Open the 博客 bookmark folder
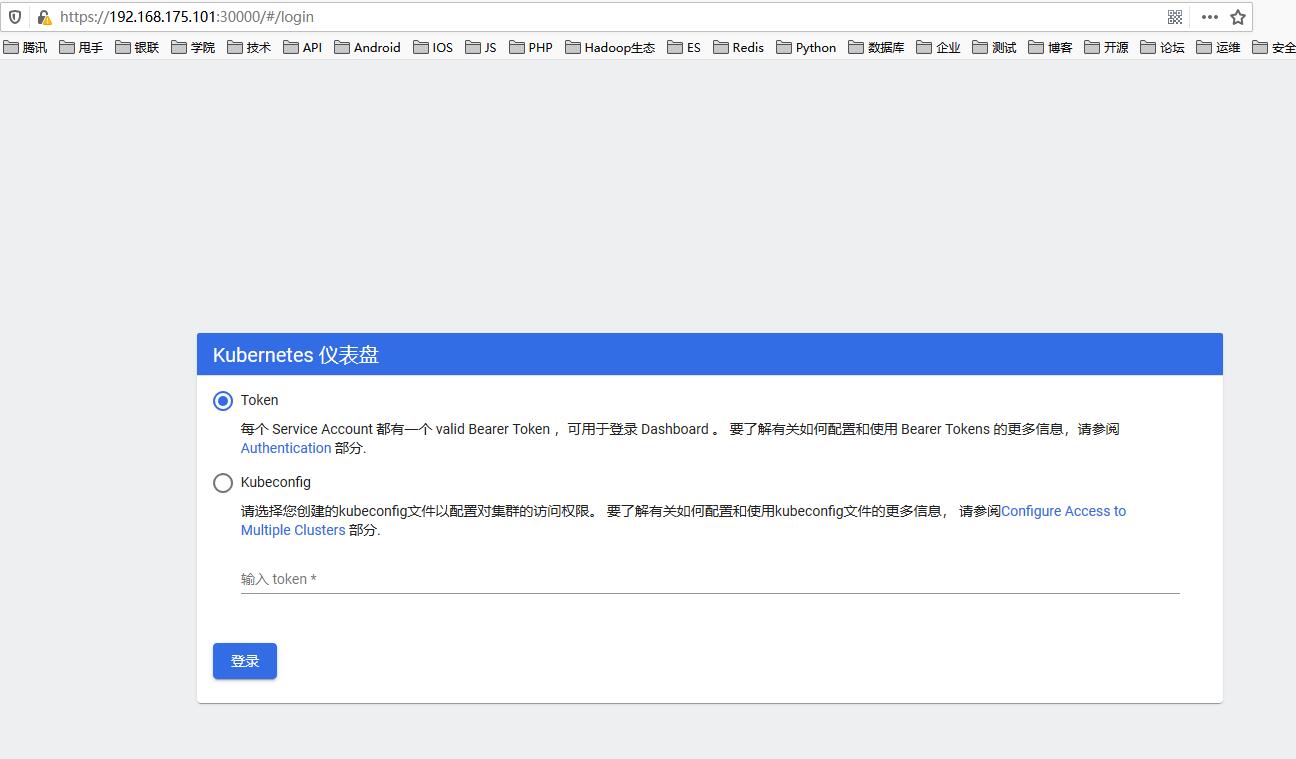 1050,47
